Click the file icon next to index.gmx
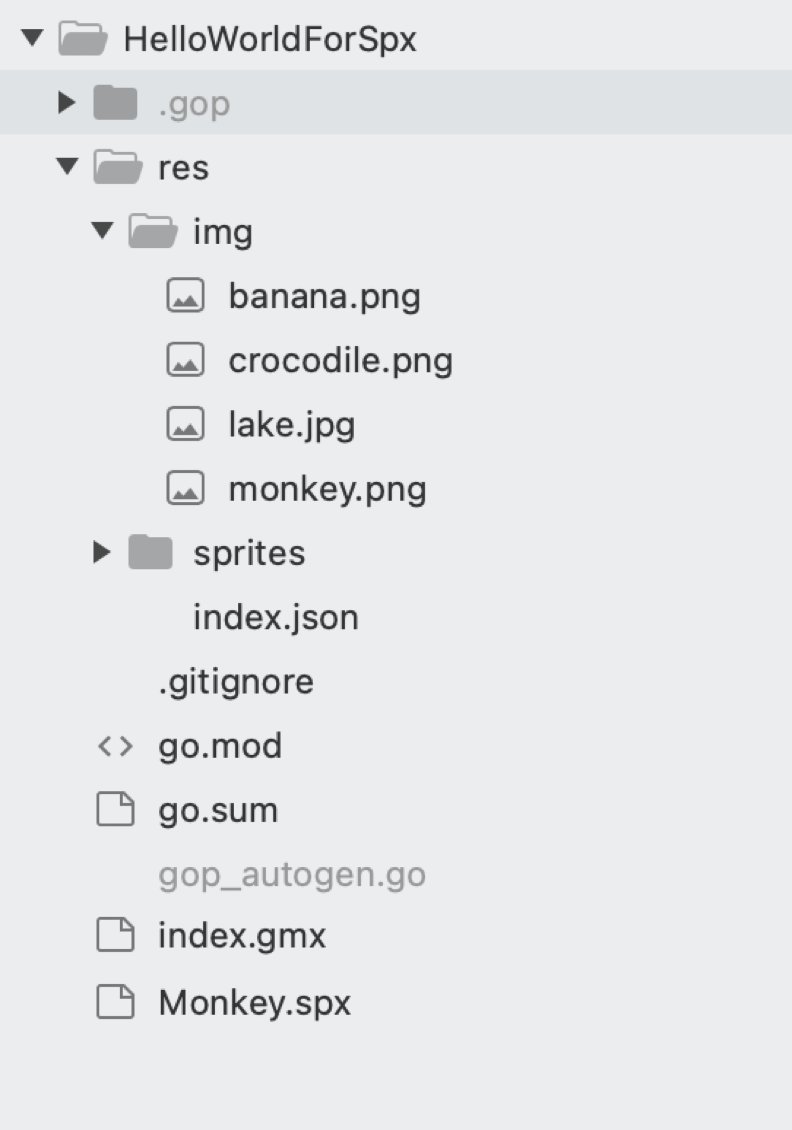The width and height of the screenshot is (792, 1130). 114,937
